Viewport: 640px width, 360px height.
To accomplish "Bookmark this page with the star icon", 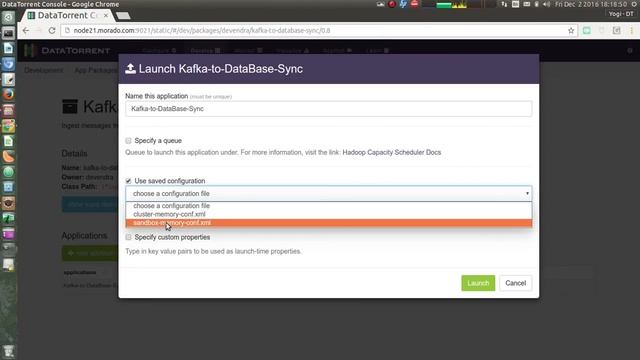I will point(571,31).
